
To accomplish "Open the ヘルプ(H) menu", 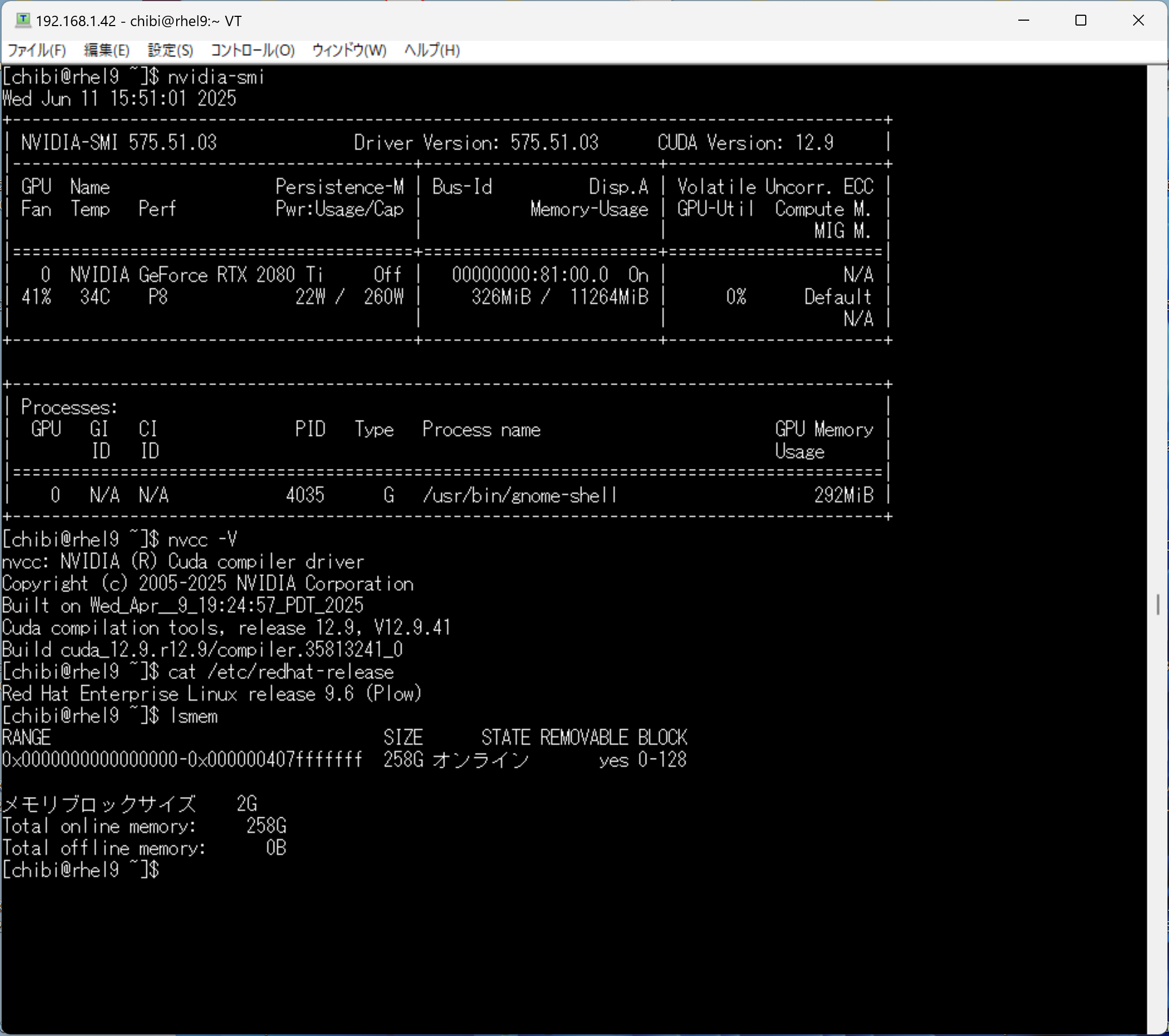I will 432,51.
